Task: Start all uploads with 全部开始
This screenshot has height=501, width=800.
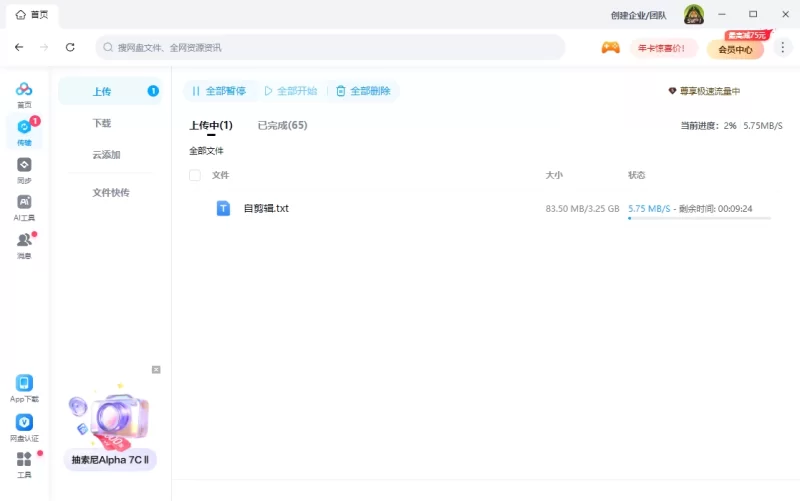Action: point(290,91)
